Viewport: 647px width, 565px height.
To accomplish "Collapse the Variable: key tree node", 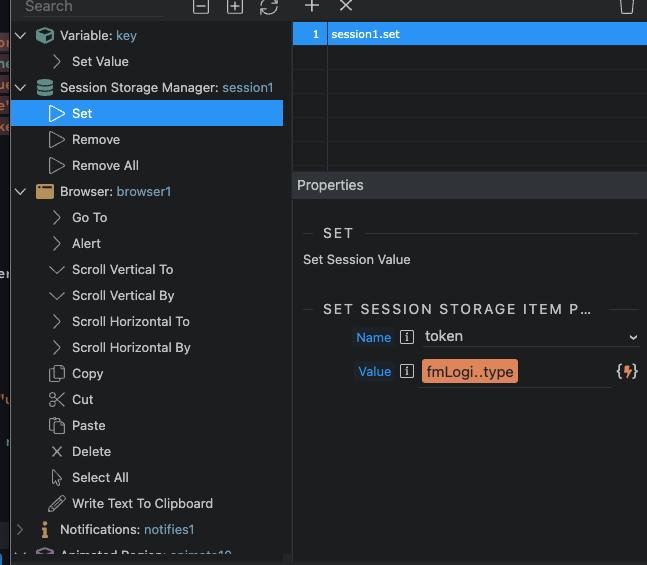I will click(21, 36).
